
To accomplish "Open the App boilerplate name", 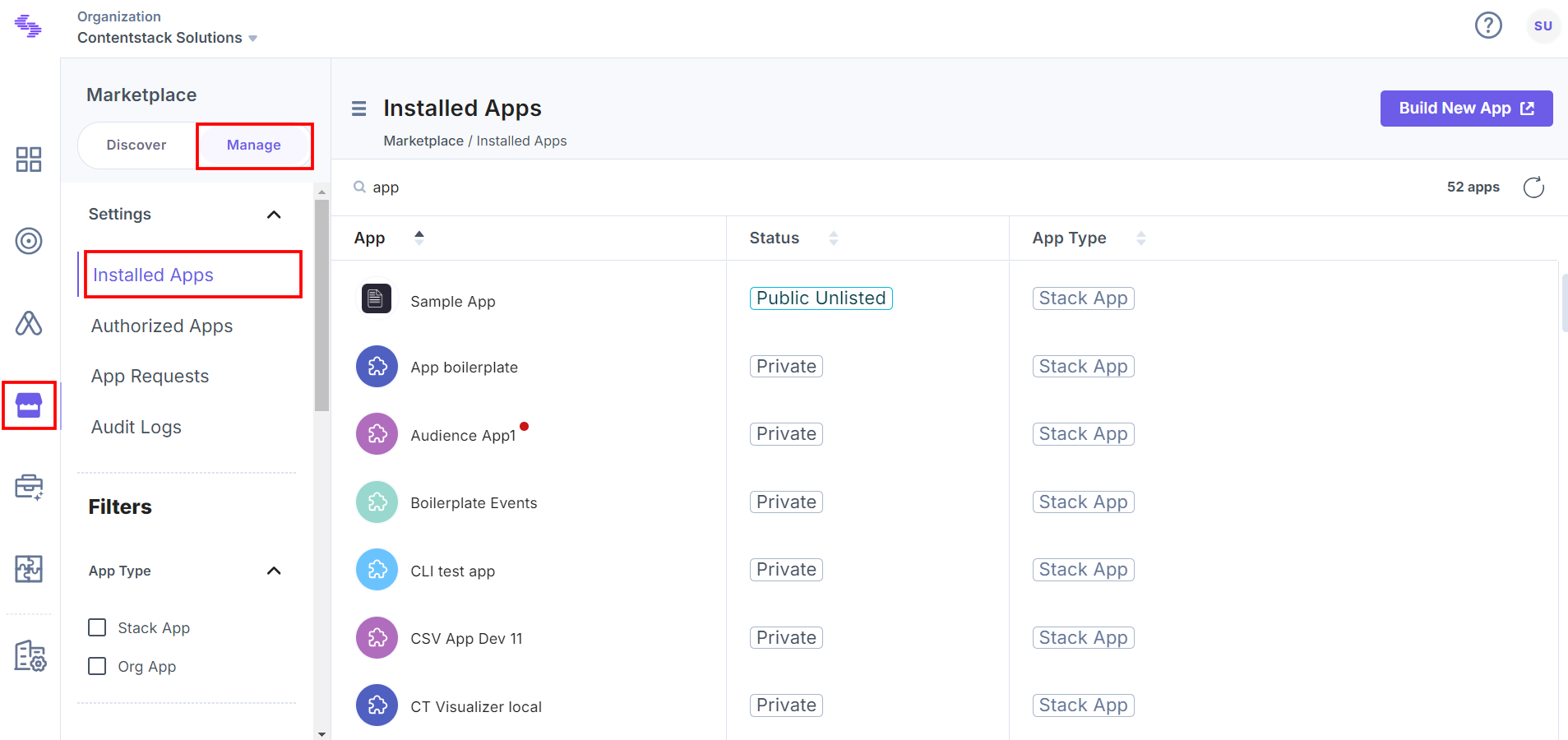I will tap(465, 368).
